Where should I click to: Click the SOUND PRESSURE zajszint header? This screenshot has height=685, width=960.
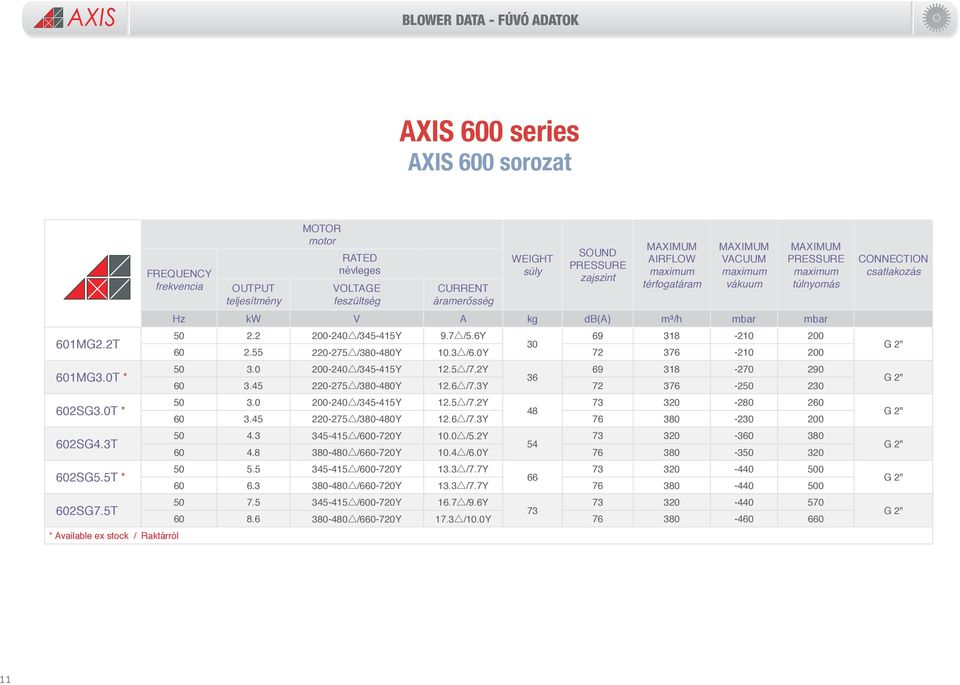click(598, 265)
